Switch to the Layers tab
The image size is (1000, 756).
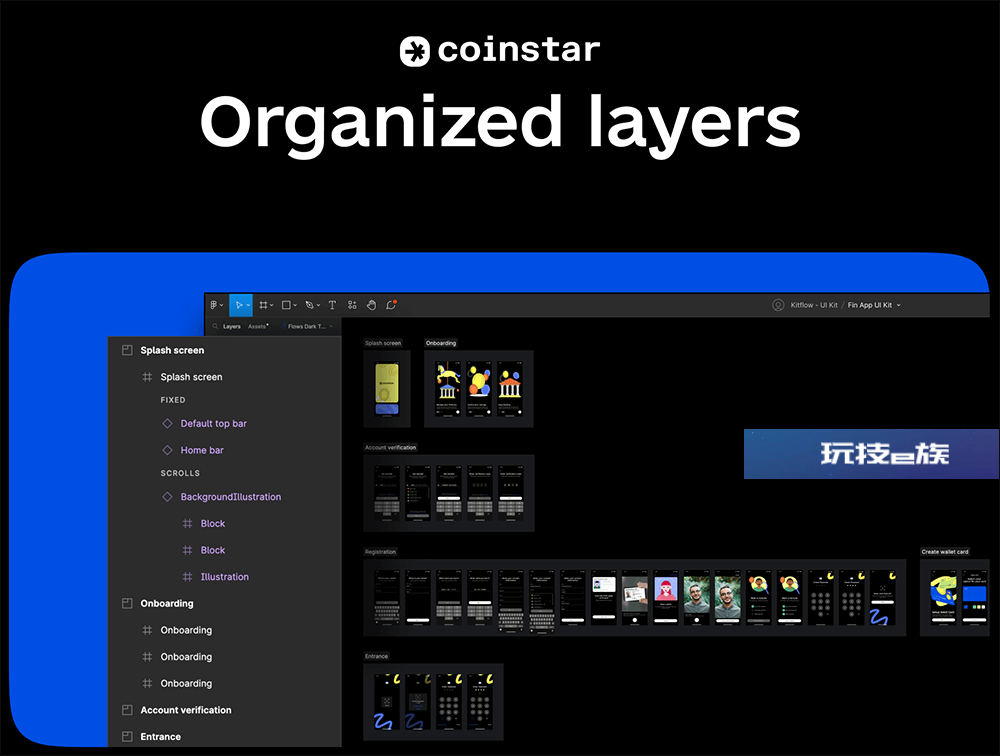point(232,327)
